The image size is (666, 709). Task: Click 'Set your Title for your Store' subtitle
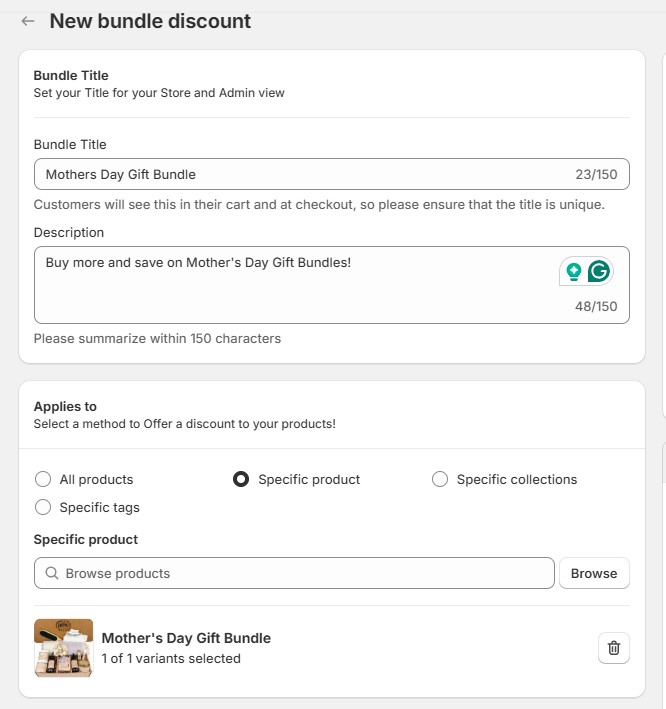159,93
